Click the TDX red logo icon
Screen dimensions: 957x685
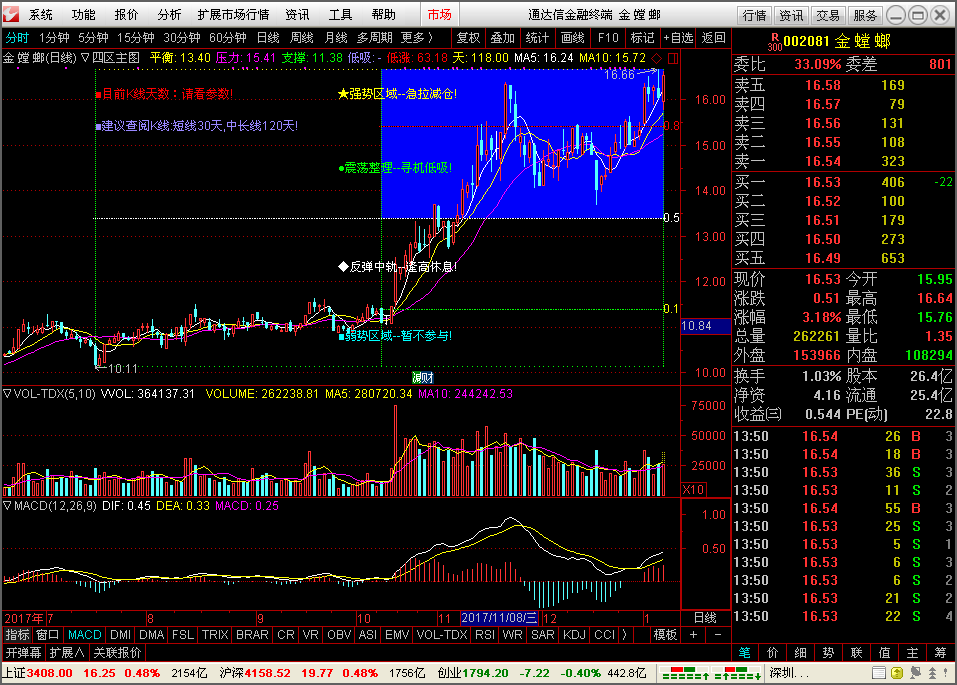pyautogui.click(x=12, y=15)
